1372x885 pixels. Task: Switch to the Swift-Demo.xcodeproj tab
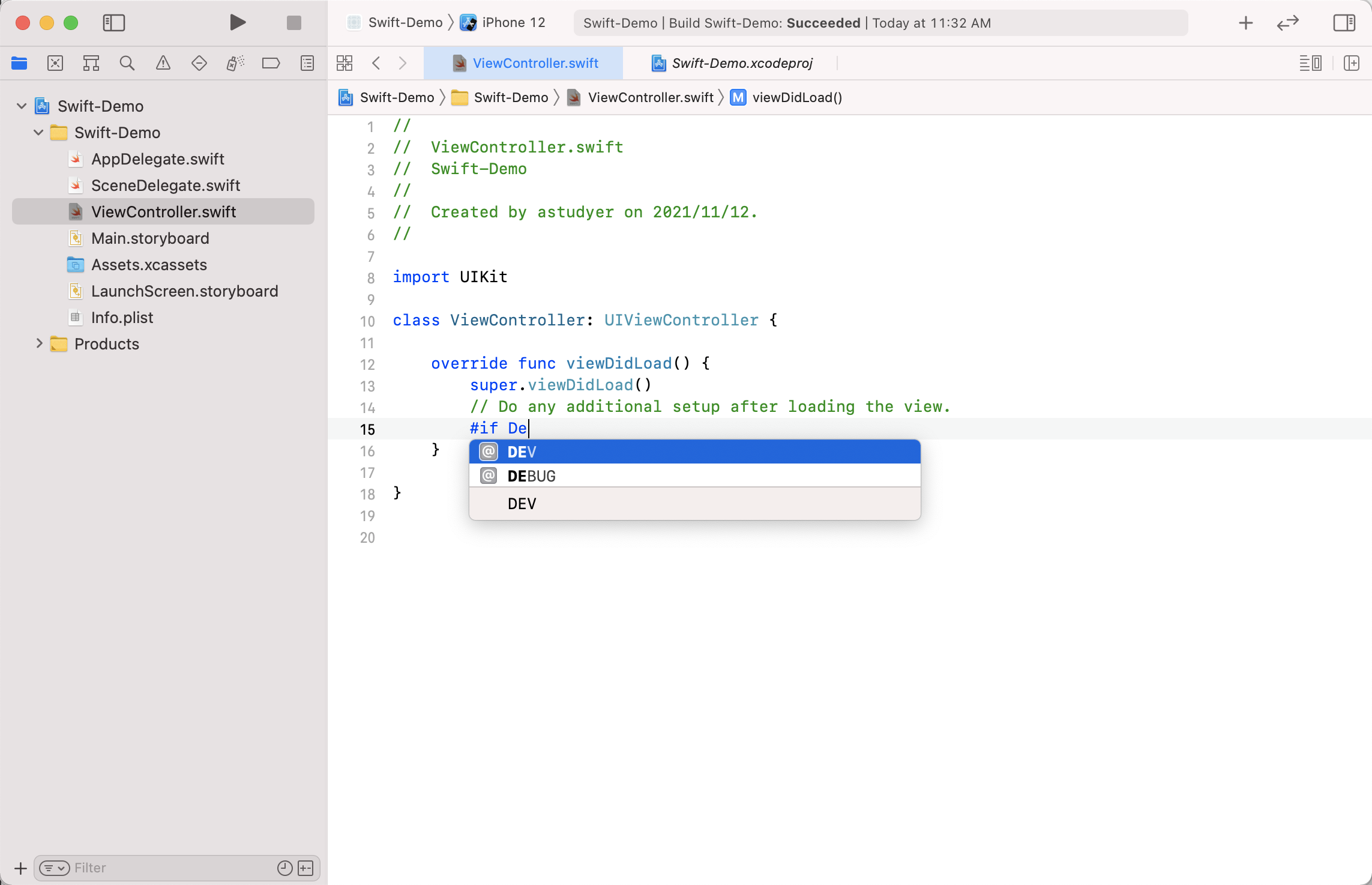(741, 63)
